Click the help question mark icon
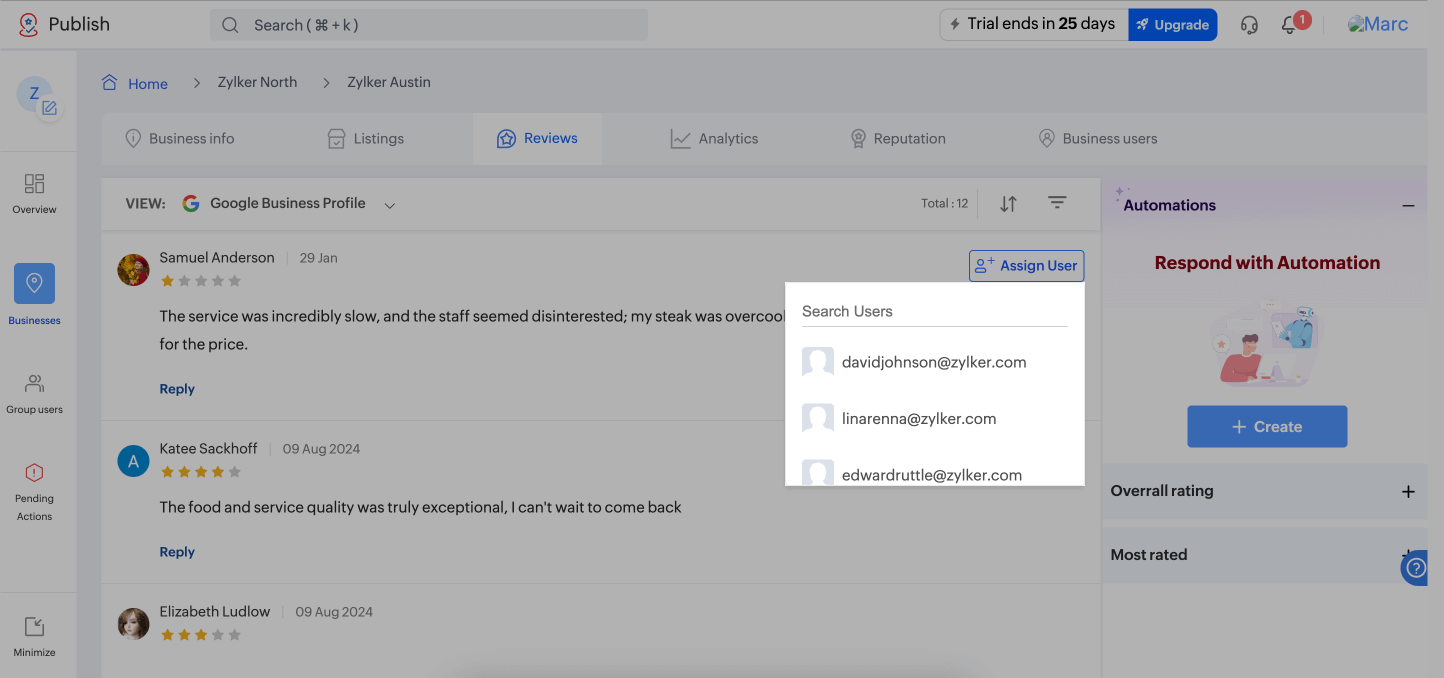Viewport: 1444px width, 678px height. pos(1415,568)
